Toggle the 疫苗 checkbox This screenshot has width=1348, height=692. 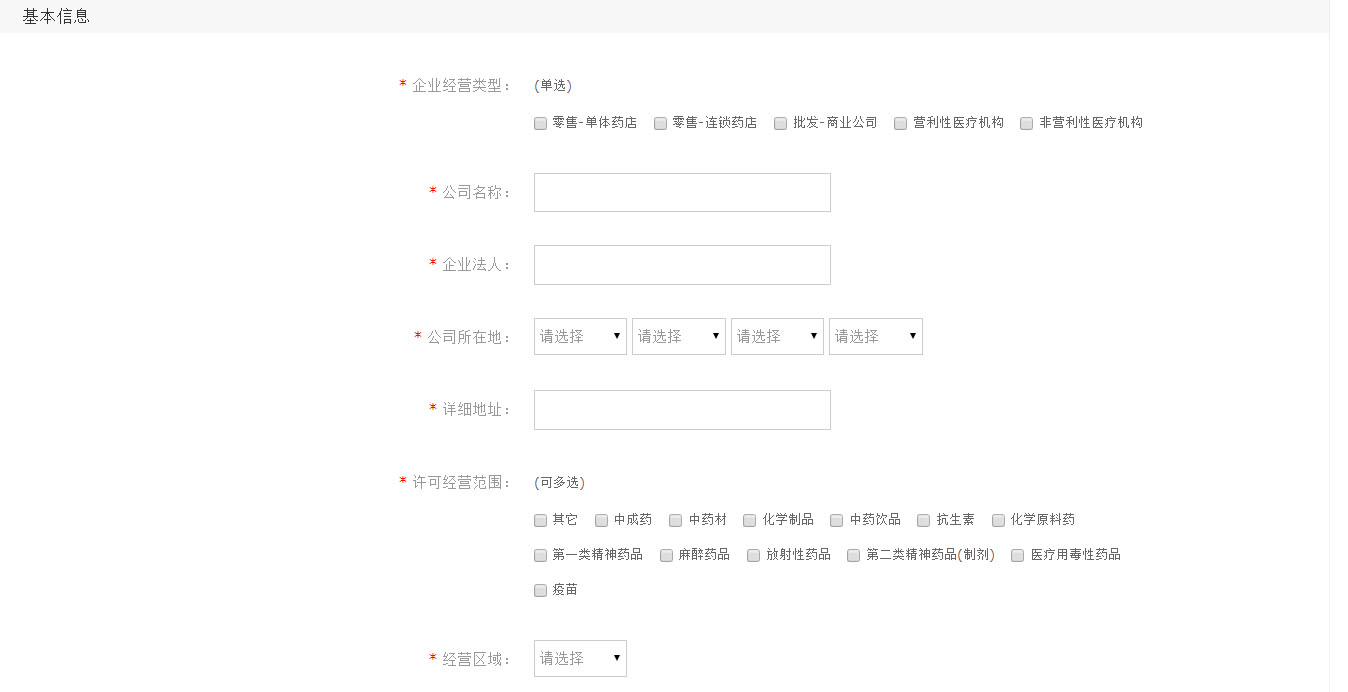pyautogui.click(x=540, y=590)
